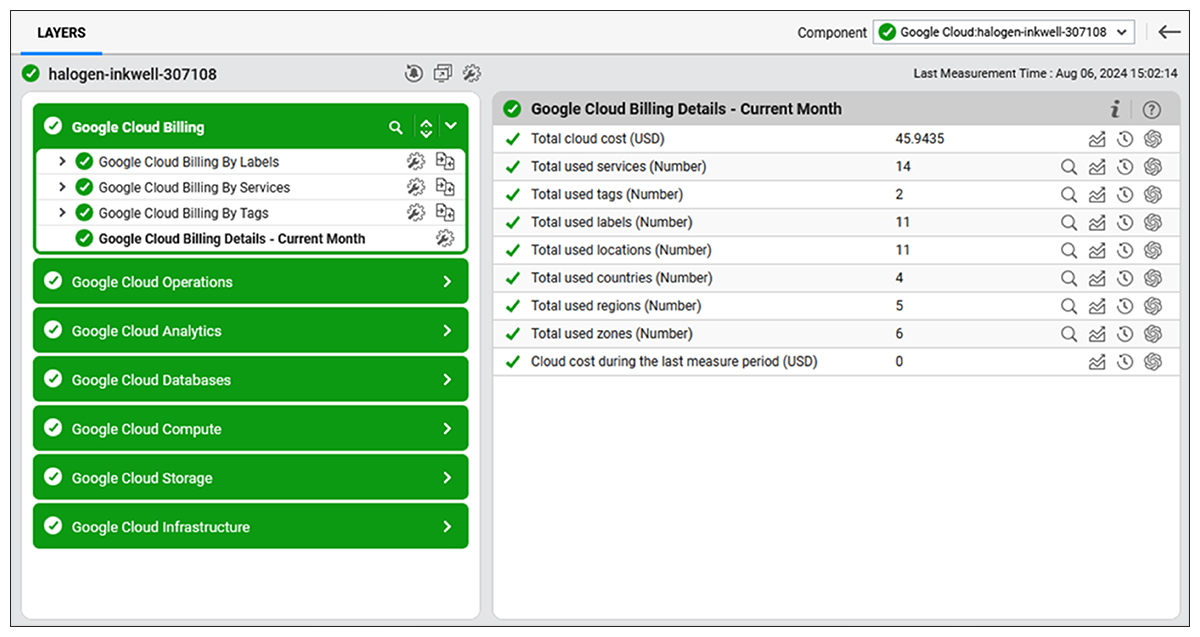Open the graph for Total used services
The width and height of the screenshot is (1200, 637).
tap(1097, 167)
